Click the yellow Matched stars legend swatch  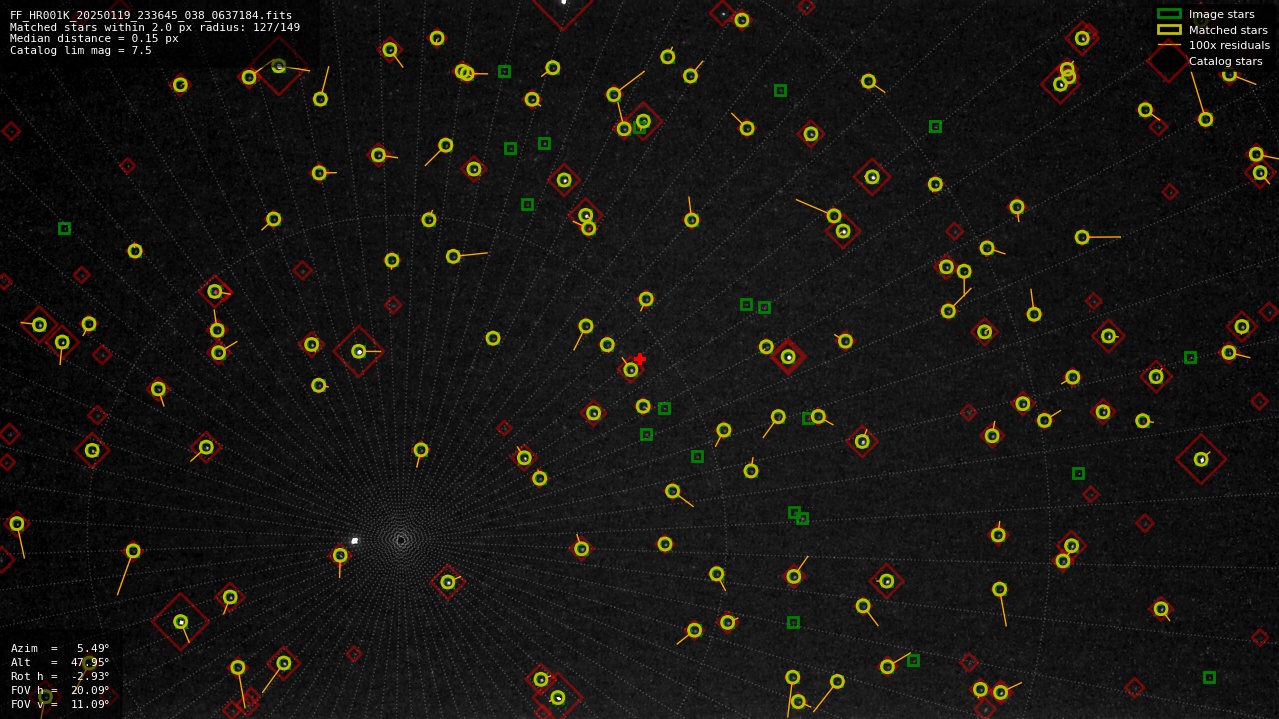click(x=1169, y=30)
